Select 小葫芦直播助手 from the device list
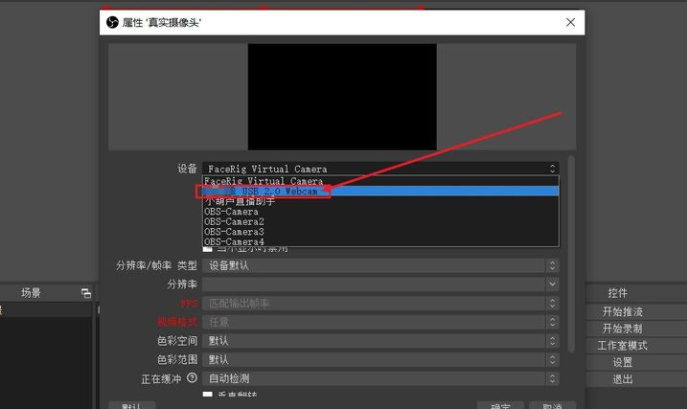The image size is (687, 409). click(240, 201)
